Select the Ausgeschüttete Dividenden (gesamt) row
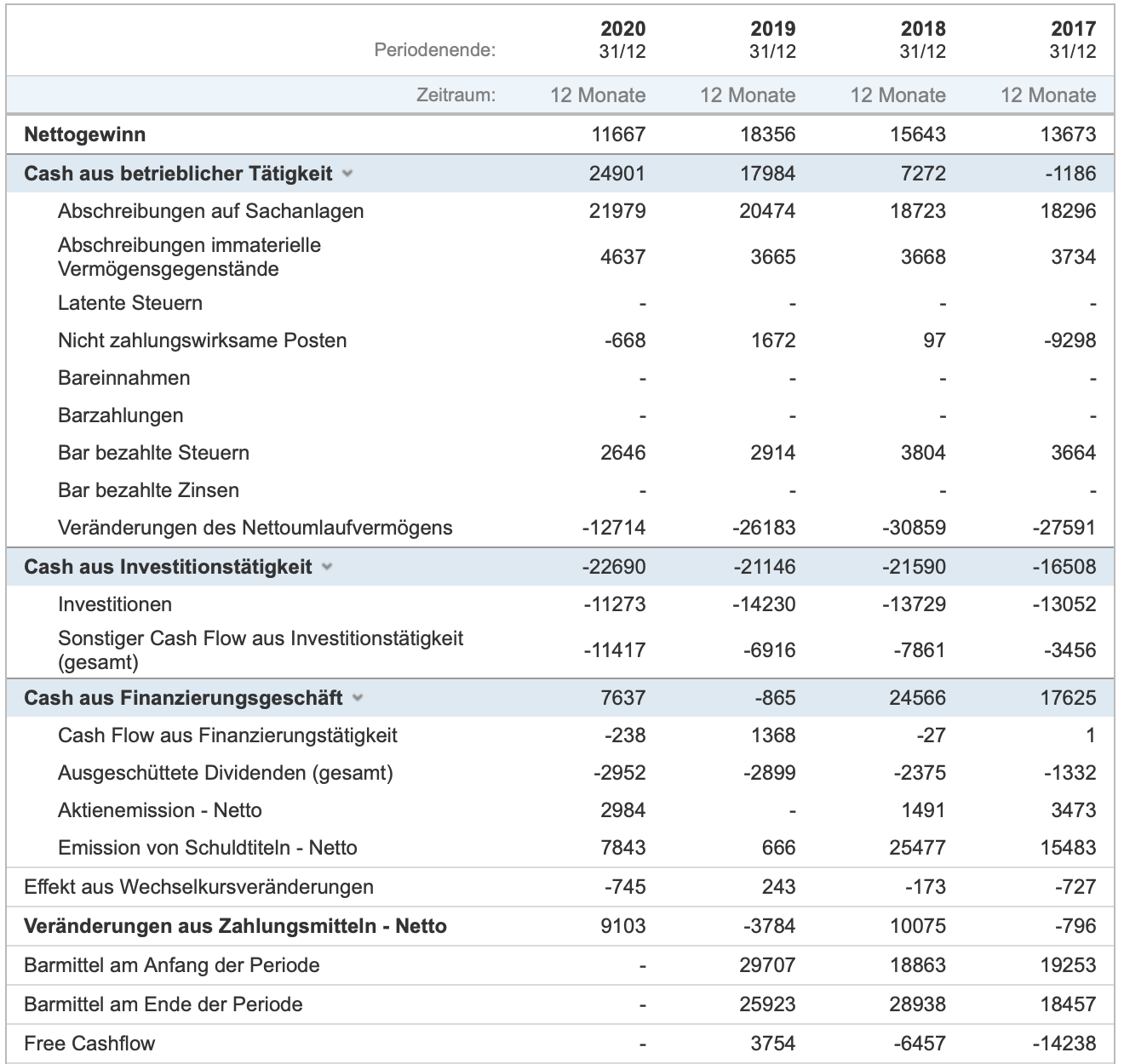 [560, 773]
